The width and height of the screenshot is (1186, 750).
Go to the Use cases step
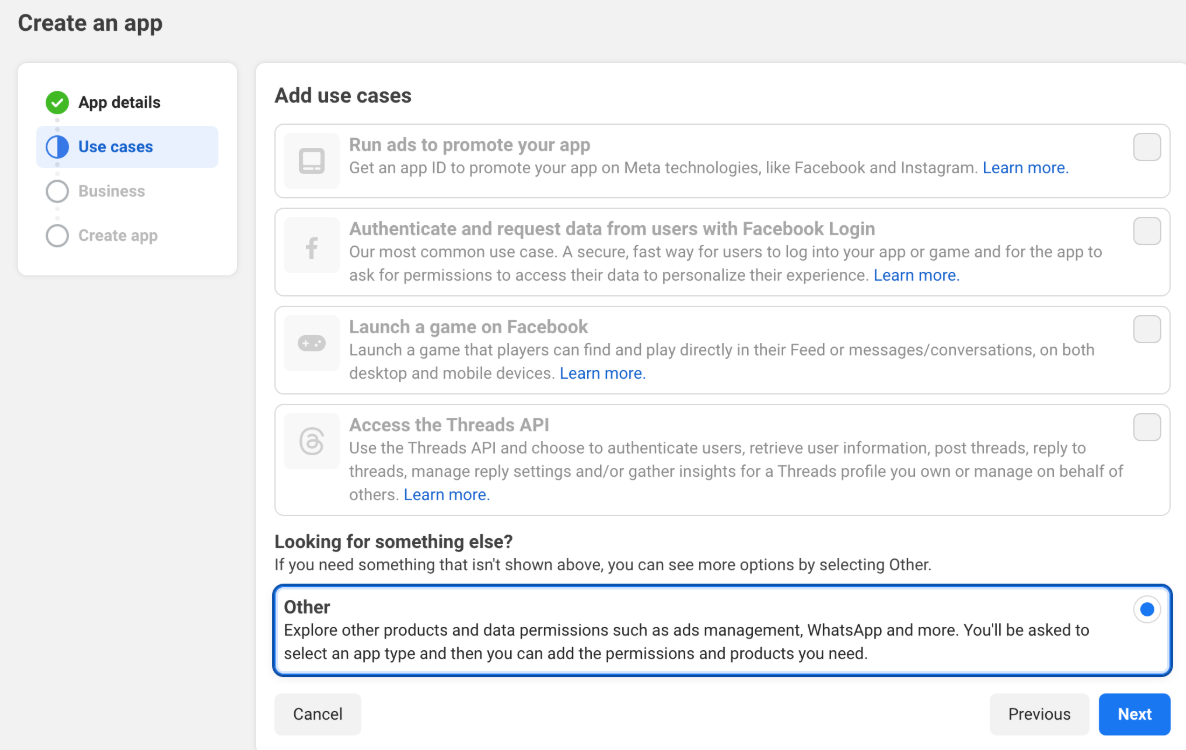coord(116,147)
